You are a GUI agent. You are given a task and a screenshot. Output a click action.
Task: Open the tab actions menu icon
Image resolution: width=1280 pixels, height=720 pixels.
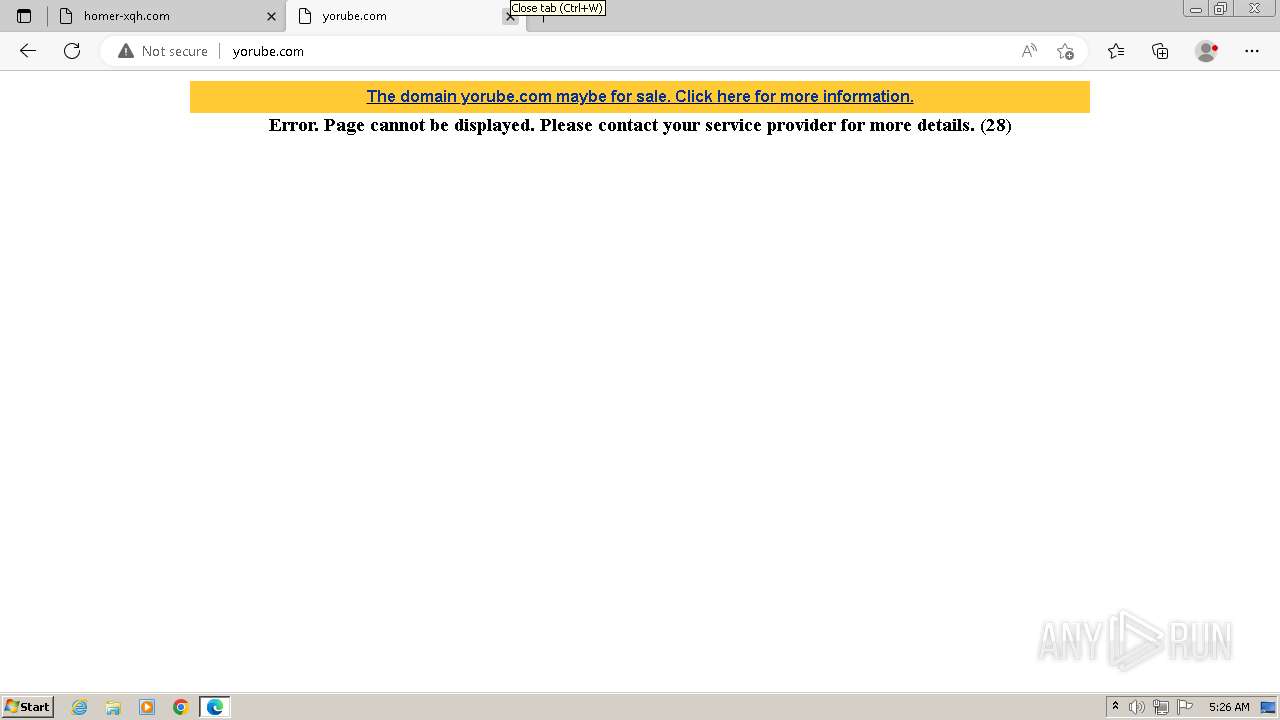(x=24, y=16)
